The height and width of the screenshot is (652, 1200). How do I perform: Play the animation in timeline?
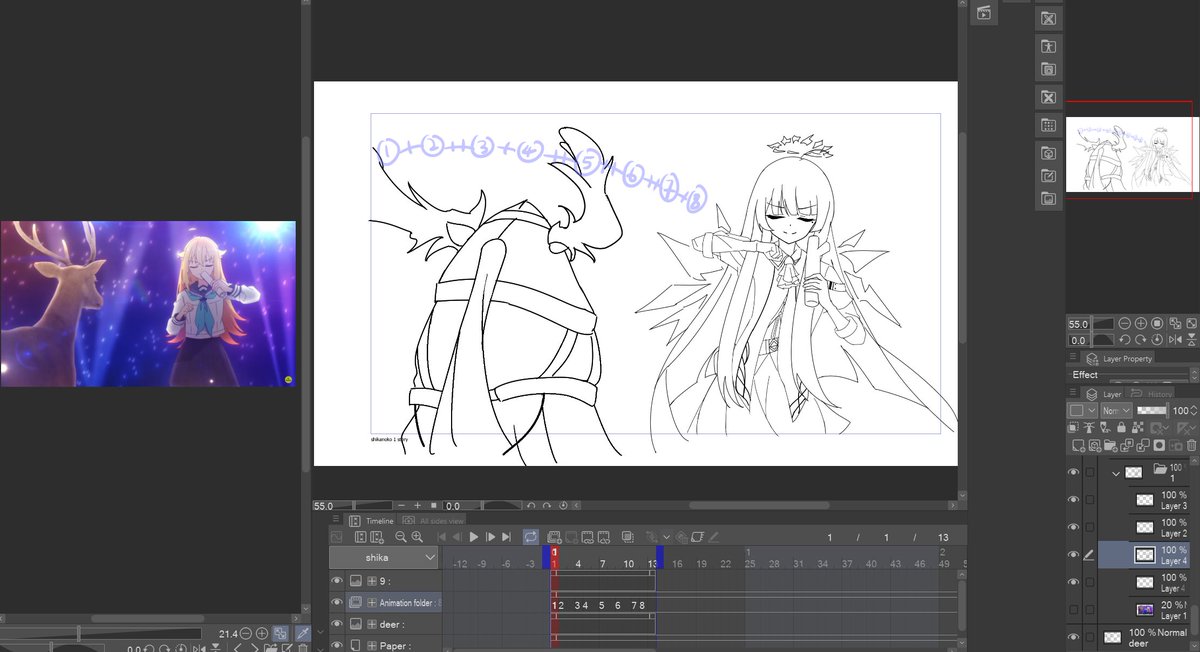[474, 537]
